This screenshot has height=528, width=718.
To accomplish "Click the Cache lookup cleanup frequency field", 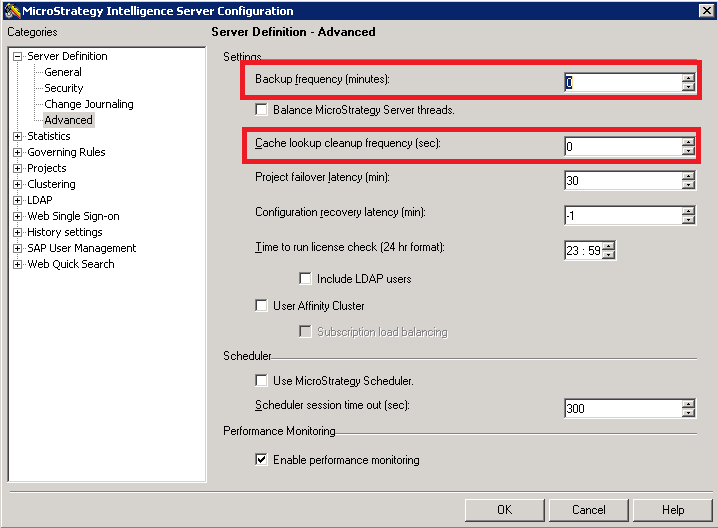I will pyautogui.click(x=623, y=147).
